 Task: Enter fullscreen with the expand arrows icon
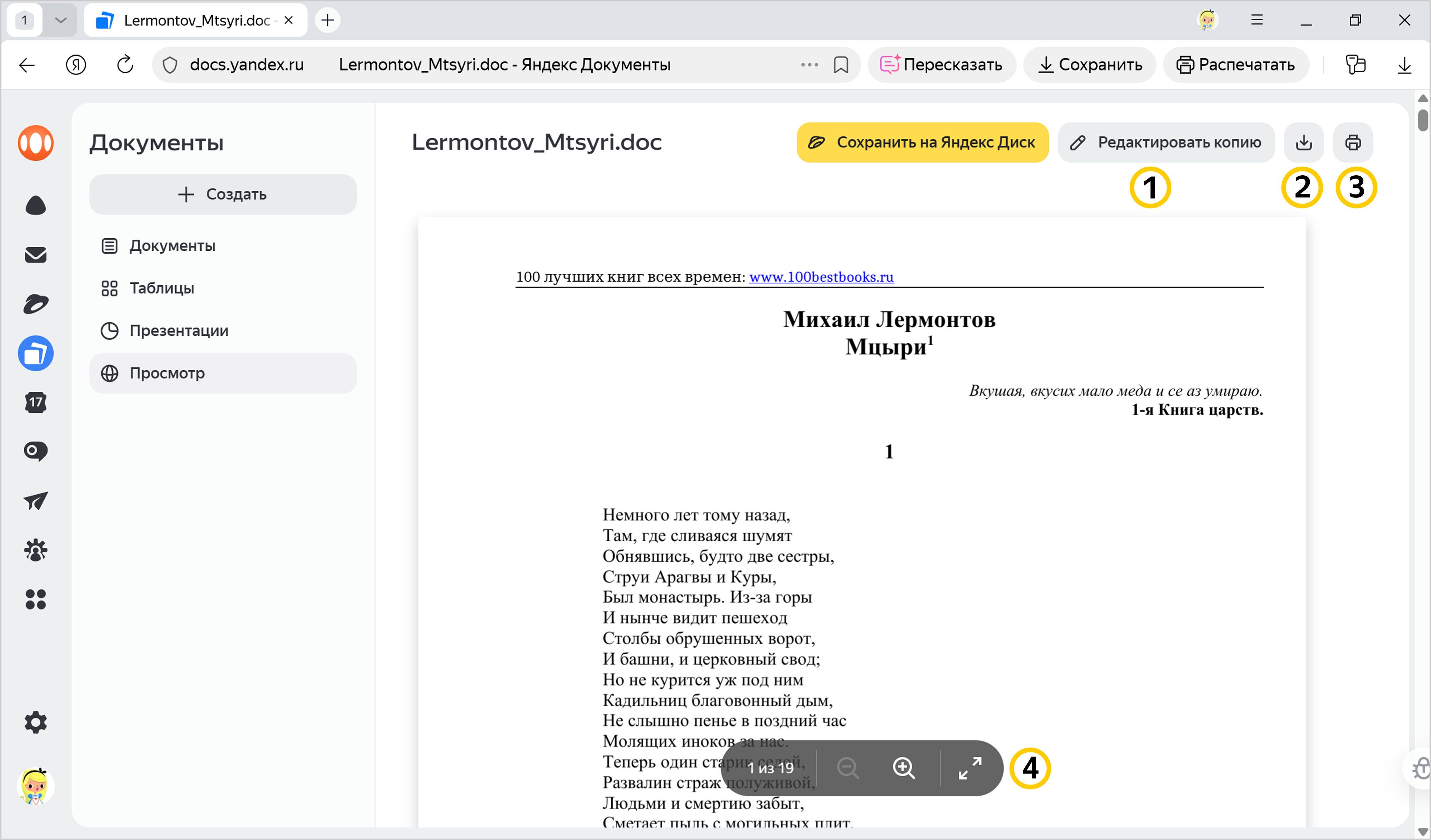970,768
